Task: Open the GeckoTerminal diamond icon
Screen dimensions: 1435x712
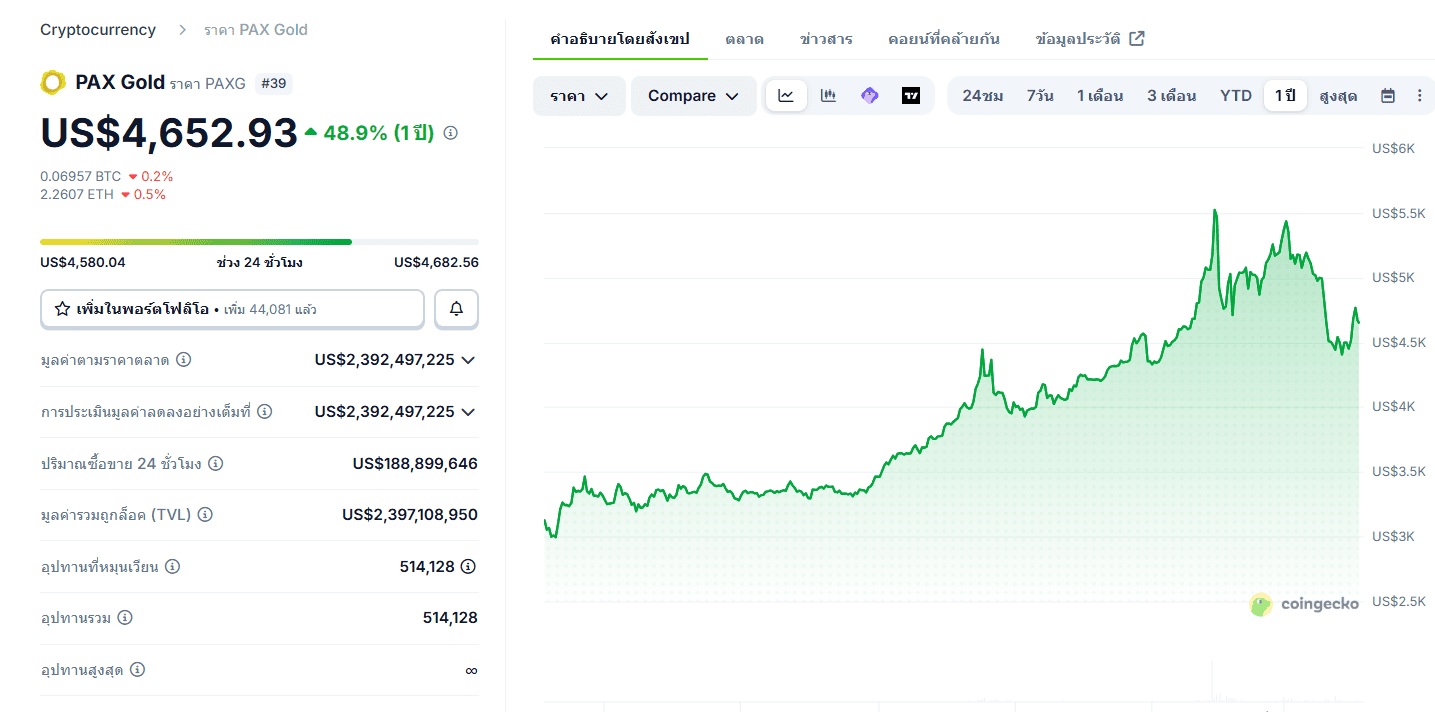Action: pyautogui.click(x=869, y=95)
